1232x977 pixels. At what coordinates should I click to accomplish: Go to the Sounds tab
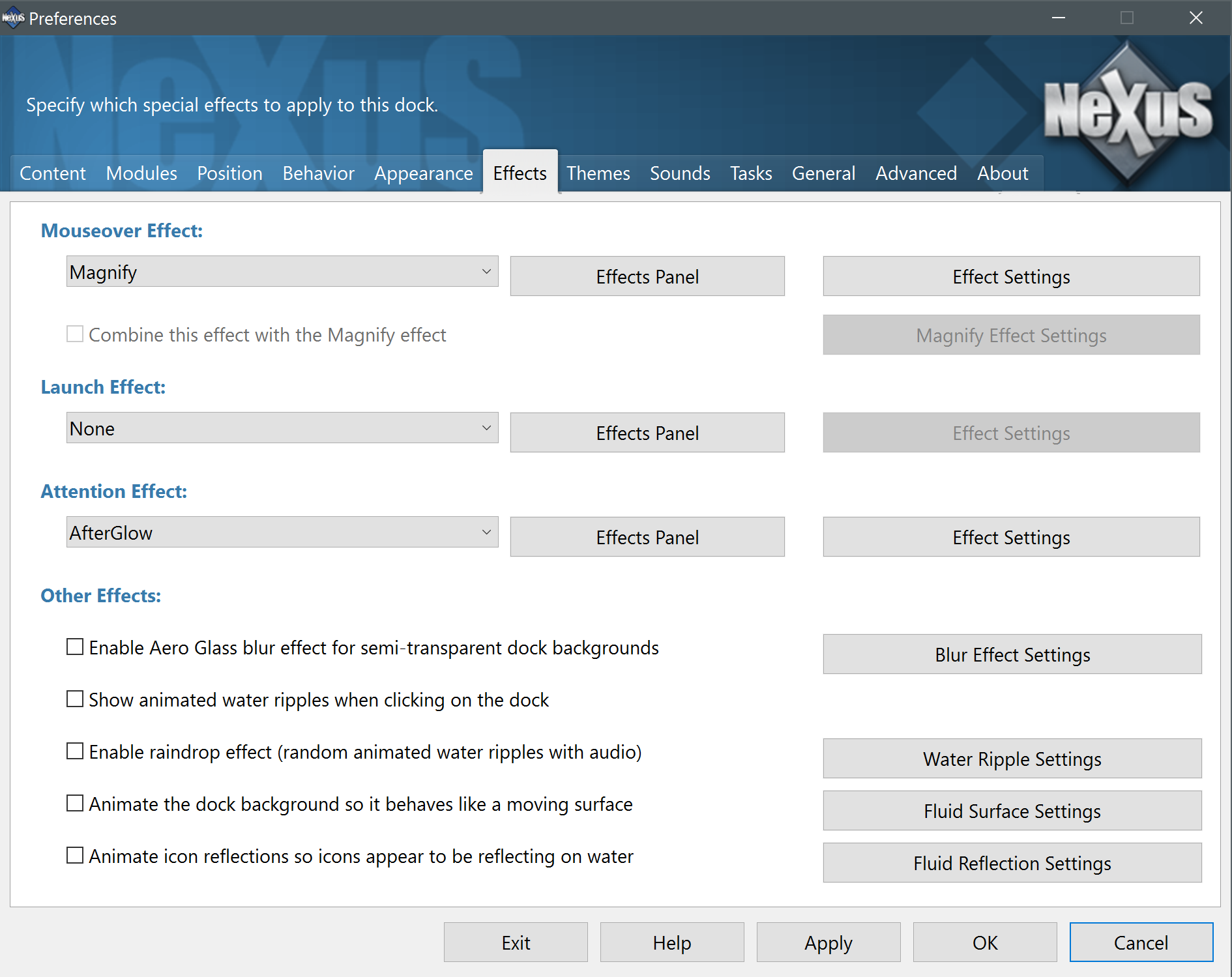point(680,173)
